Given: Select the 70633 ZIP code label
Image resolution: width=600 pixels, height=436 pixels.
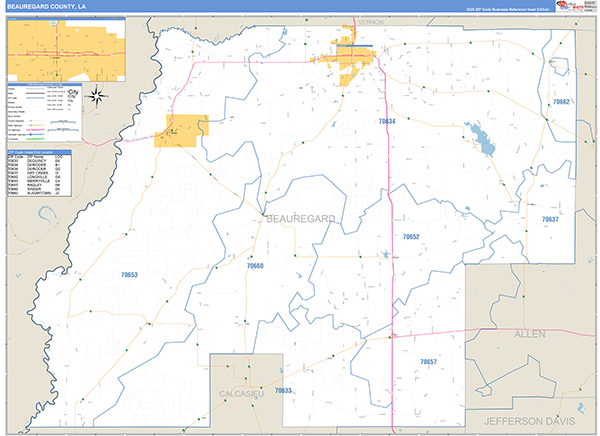Looking at the screenshot, I should tap(283, 390).
